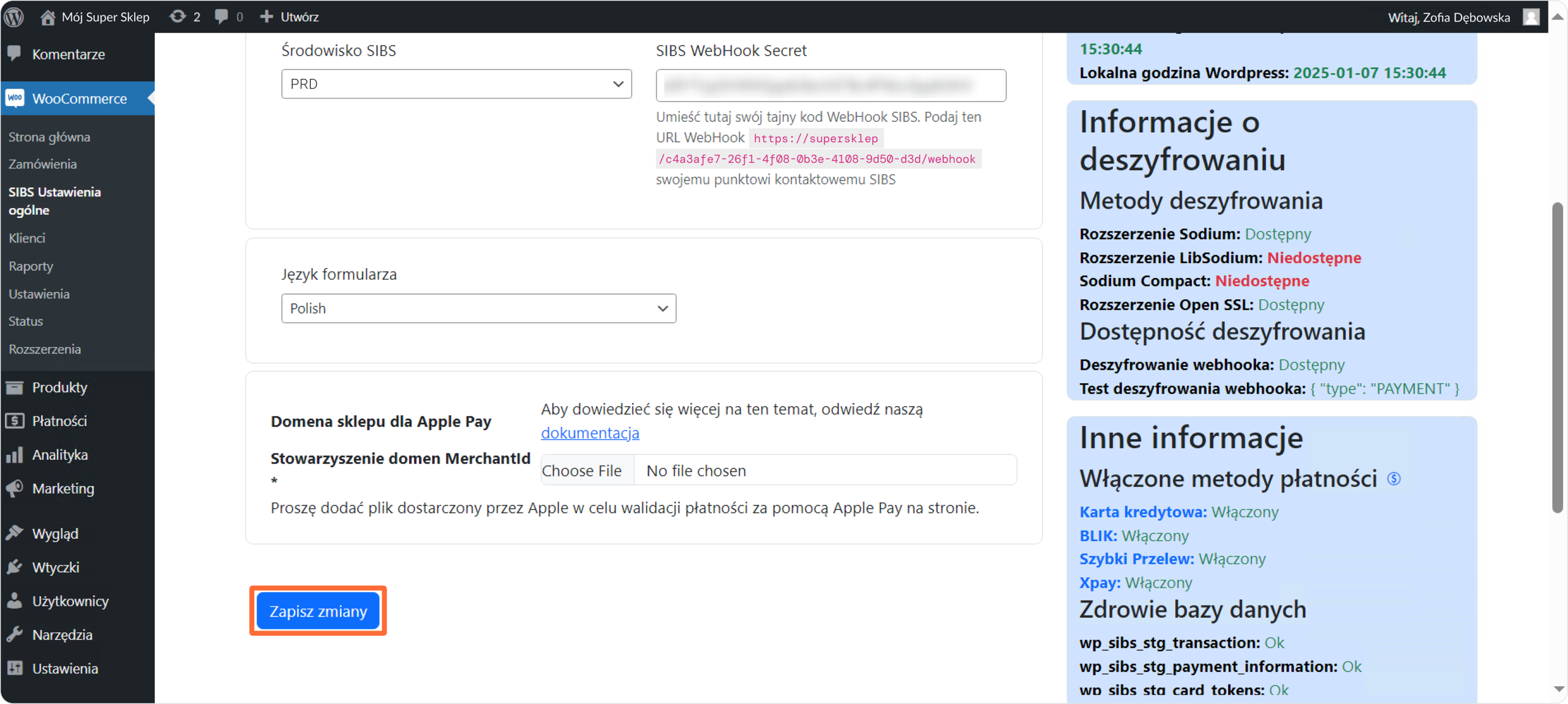Go to Raporty in WooCommerce submenu
The image size is (1568, 704).
click(x=31, y=266)
